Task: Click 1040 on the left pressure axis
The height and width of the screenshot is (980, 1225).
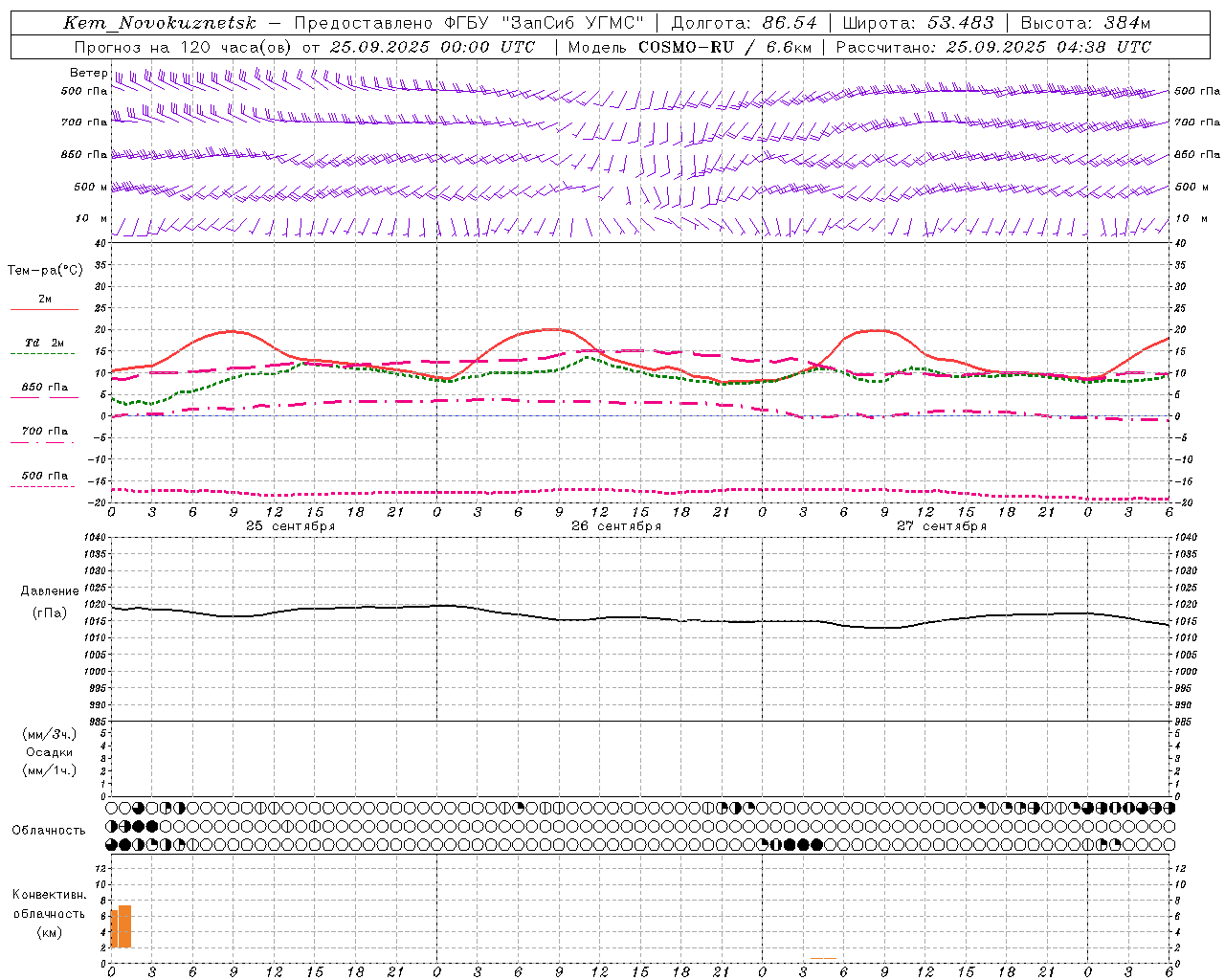Action: (95, 538)
